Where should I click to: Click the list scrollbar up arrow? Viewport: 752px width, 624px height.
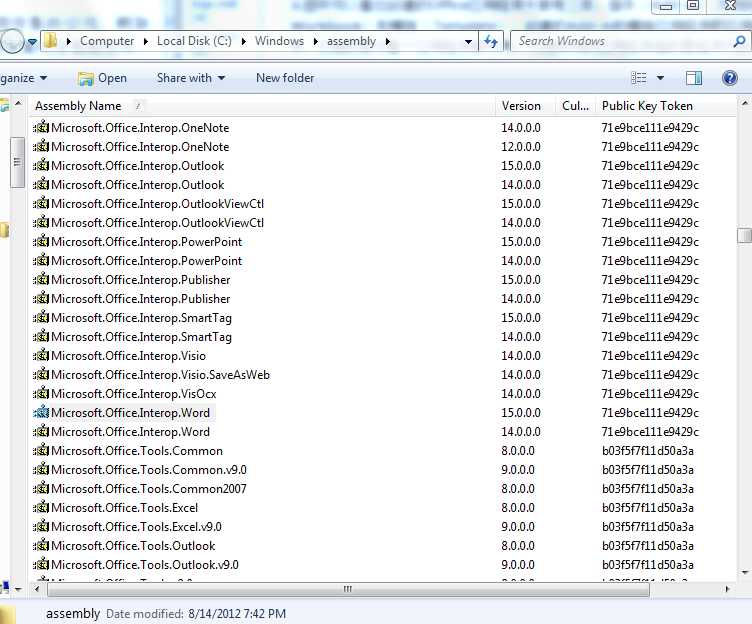click(x=744, y=103)
